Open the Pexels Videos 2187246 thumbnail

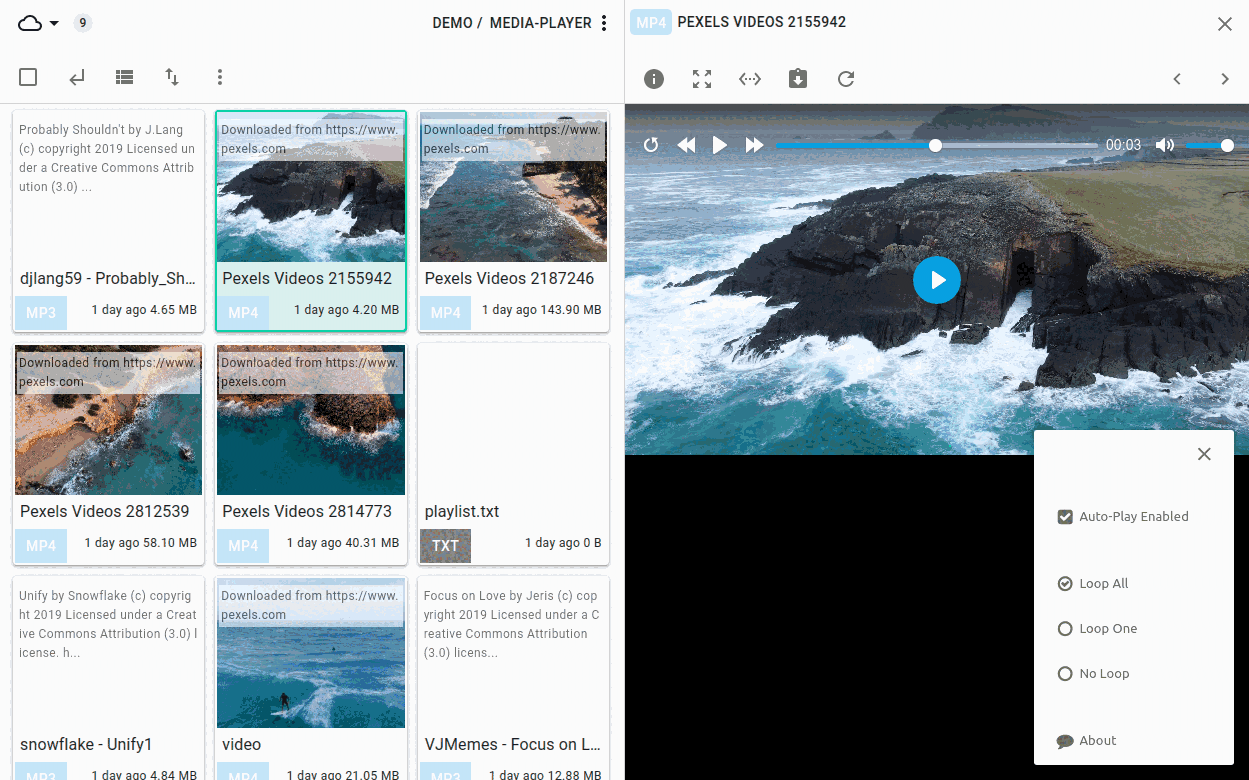tap(513, 187)
